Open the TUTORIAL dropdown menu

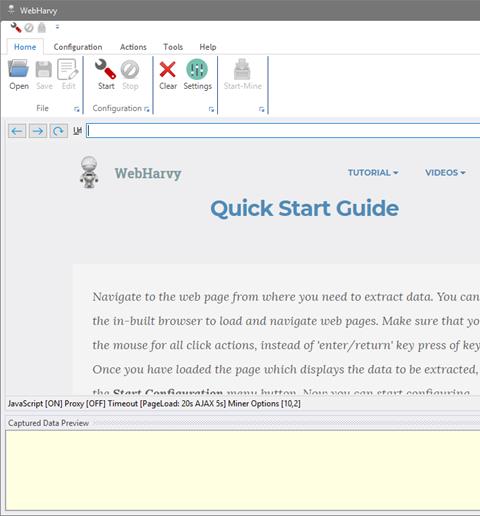pyautogui.click(x=373, y=173)
